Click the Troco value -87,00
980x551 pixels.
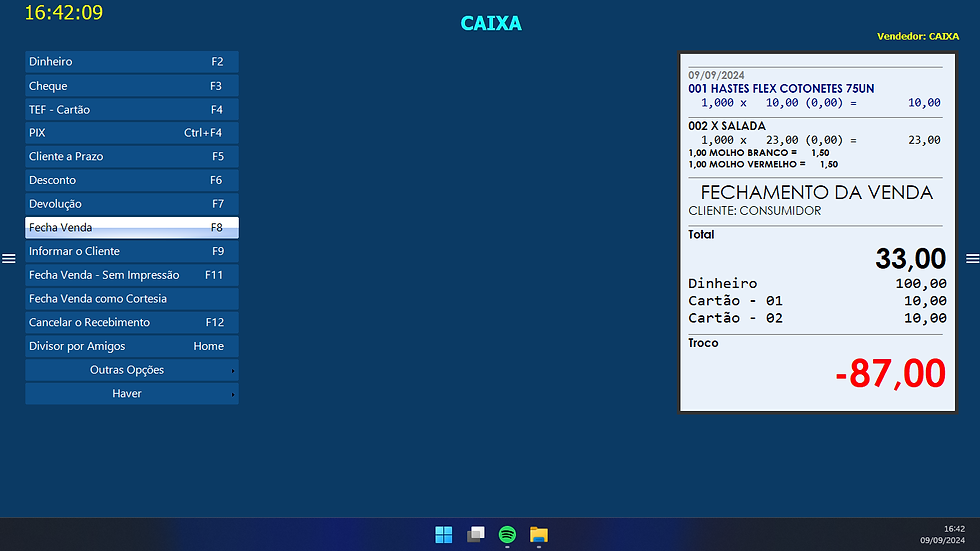coord(891,374)
